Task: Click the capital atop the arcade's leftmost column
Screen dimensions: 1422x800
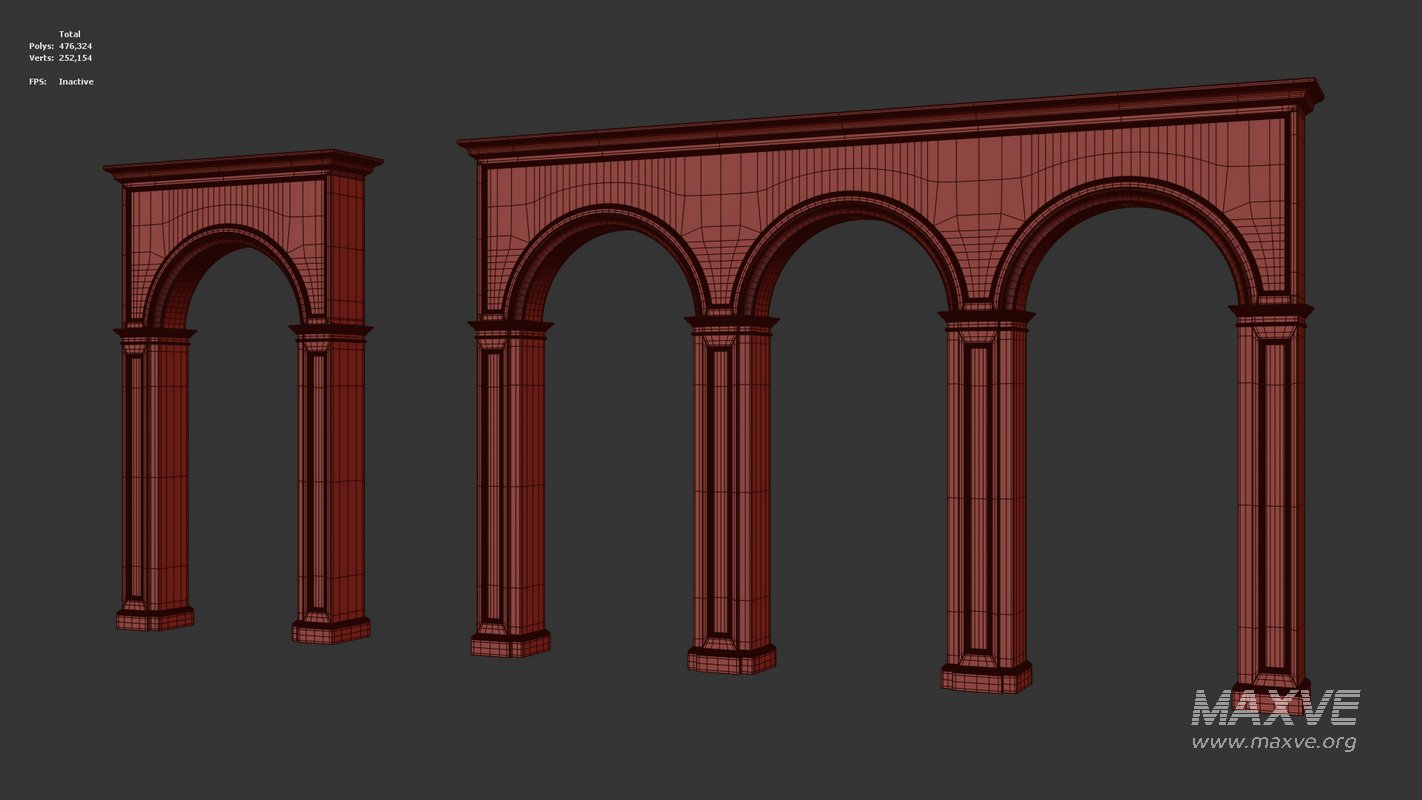Action: (510, 330)
